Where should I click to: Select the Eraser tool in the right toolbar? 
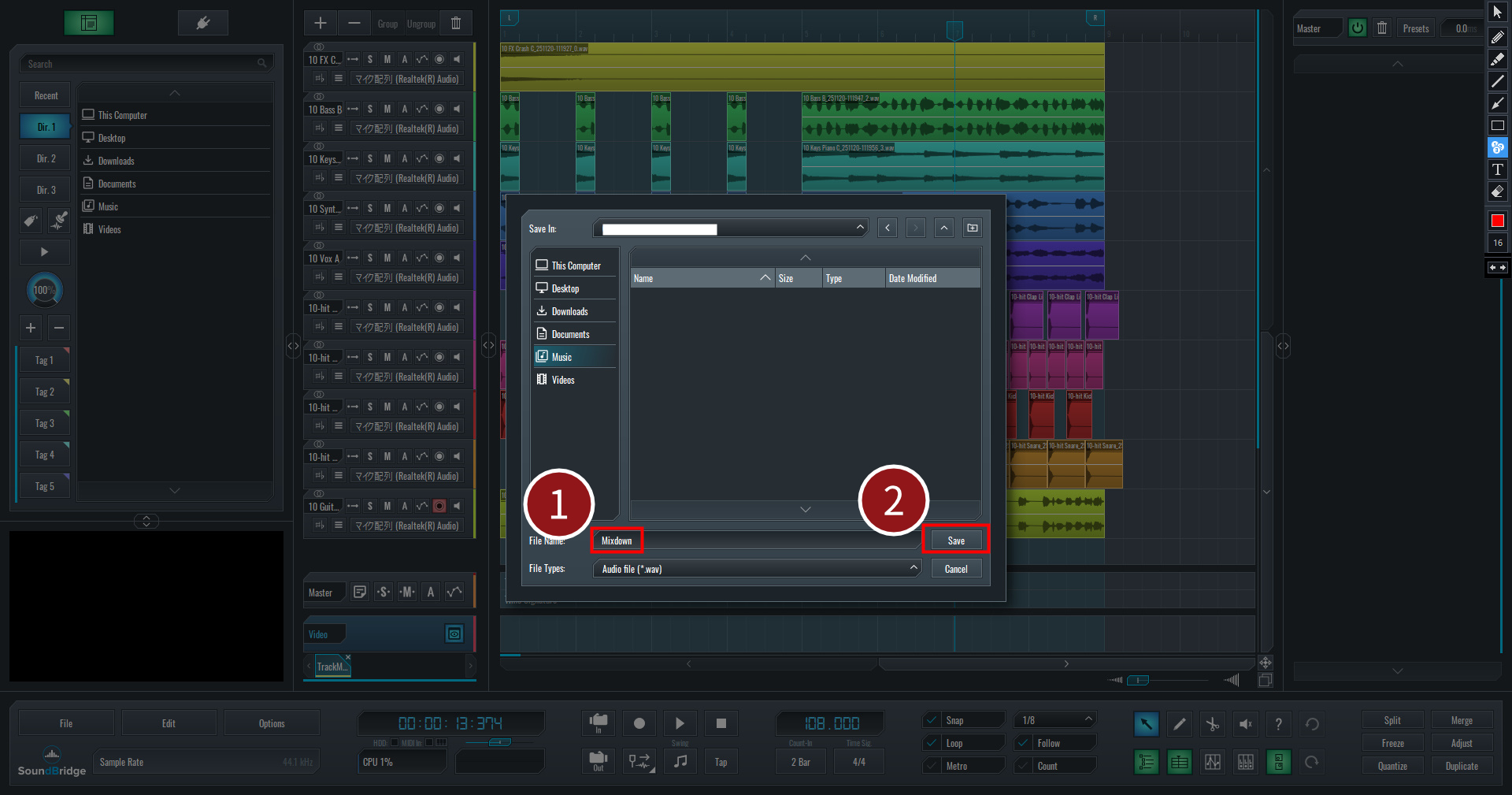[x=1497, y=191]
